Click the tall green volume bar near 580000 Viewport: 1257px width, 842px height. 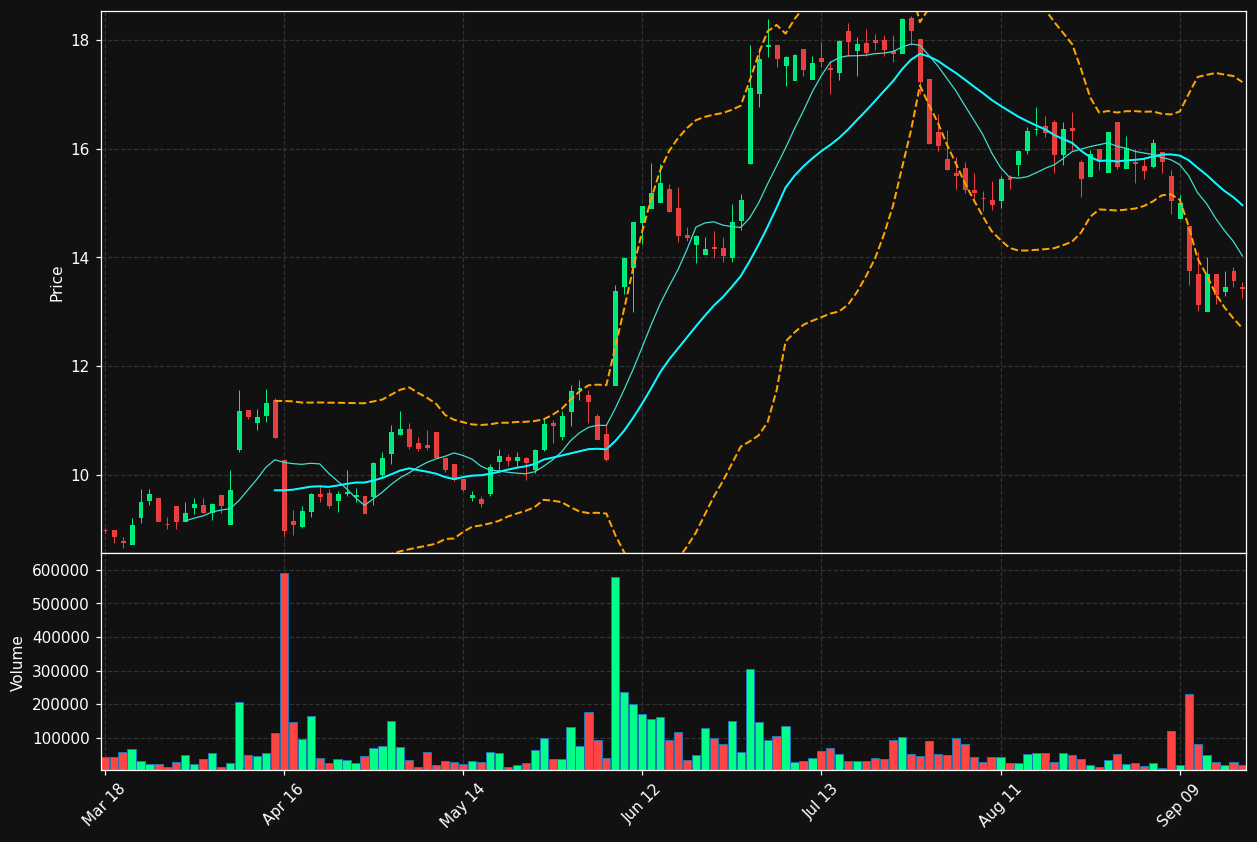tap(615, 673)
